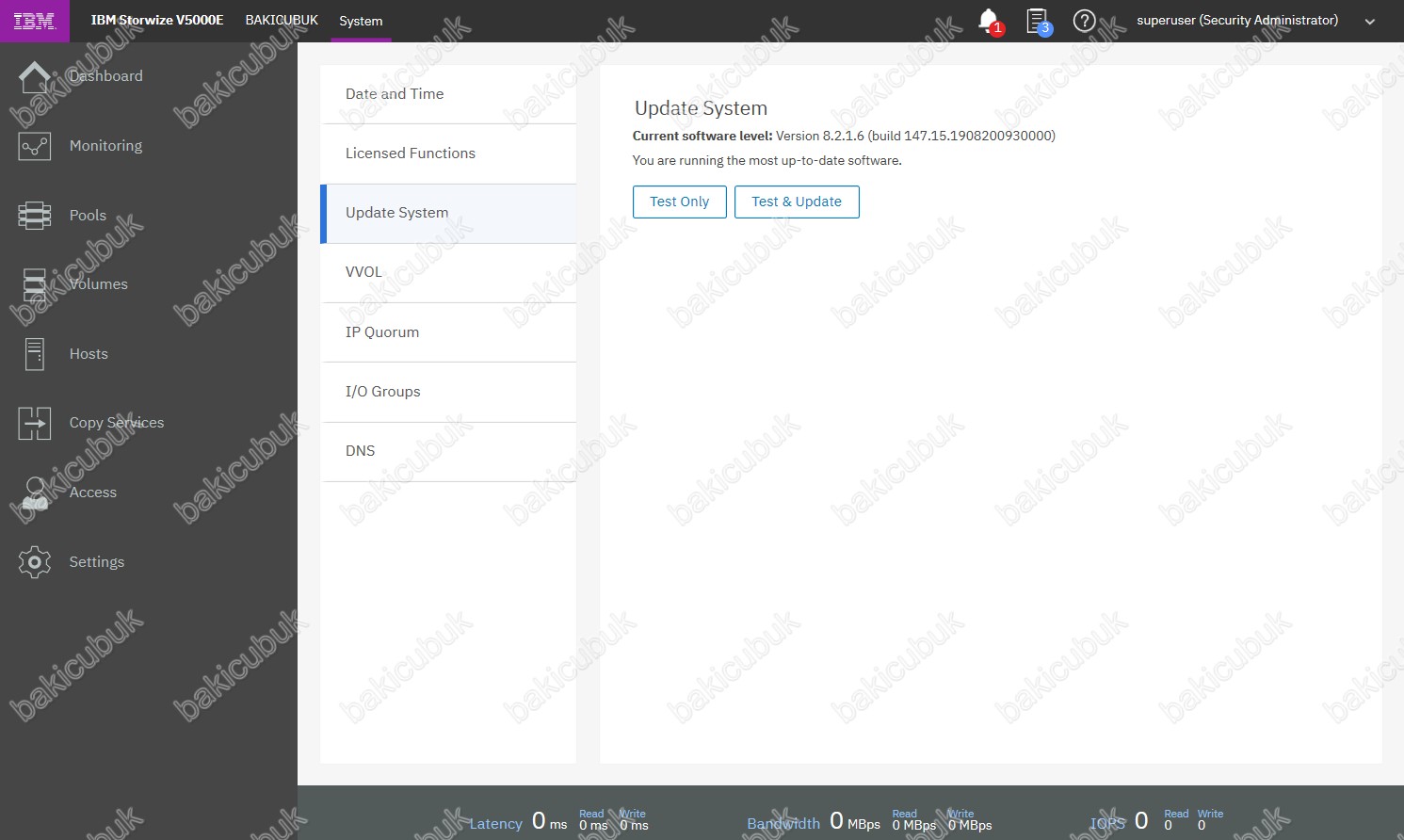Image resolution: width=1404 pixels, height=840 pixels.
Task: Open IP Quorum settings
Action: click(x=448, y=332)
